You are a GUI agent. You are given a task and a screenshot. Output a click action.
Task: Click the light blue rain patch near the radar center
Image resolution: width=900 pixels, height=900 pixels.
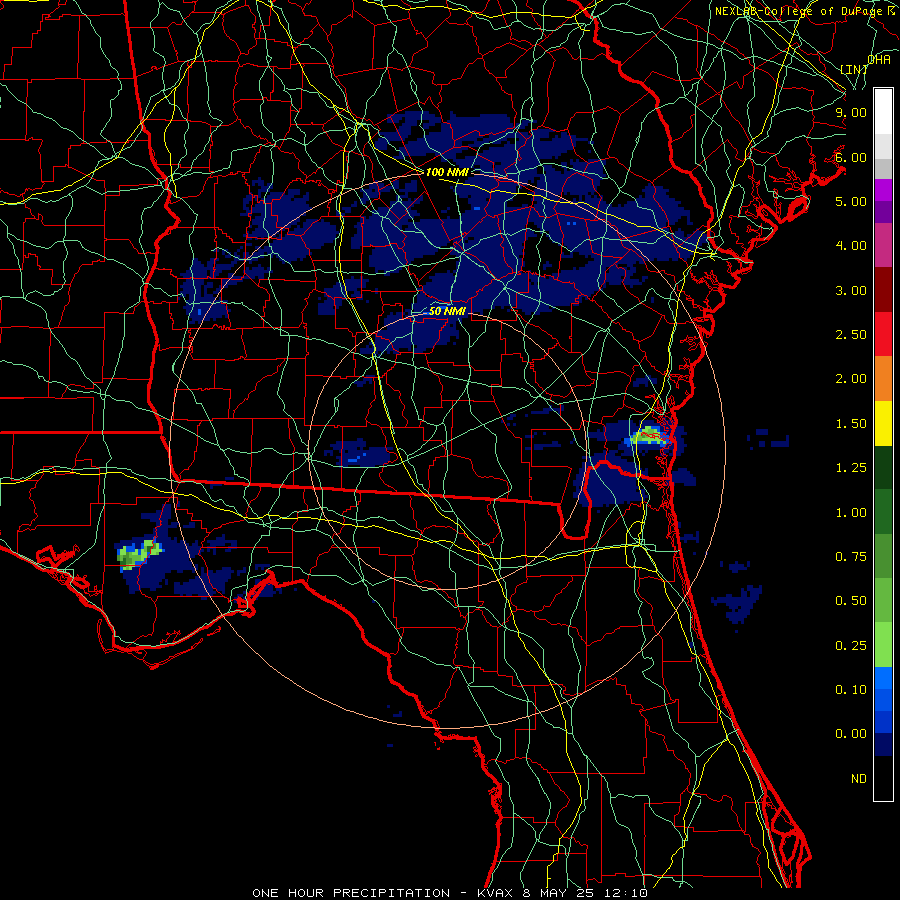click(x=357, y=458)
